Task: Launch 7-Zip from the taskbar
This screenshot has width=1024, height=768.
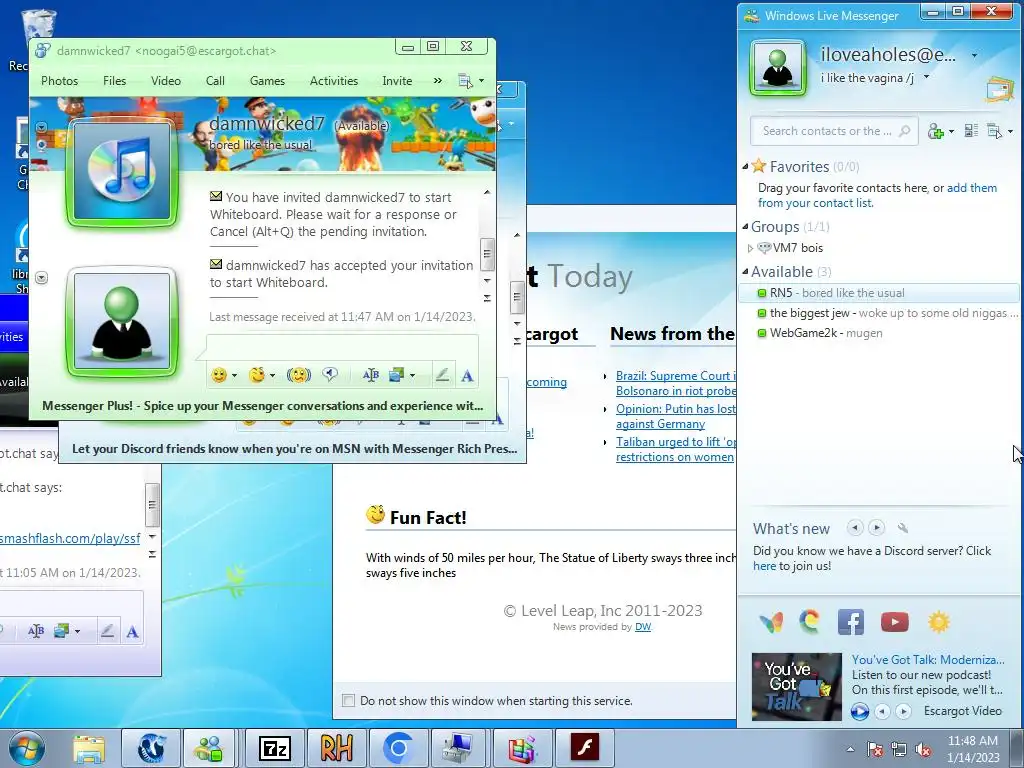Action: coord(275,748)
